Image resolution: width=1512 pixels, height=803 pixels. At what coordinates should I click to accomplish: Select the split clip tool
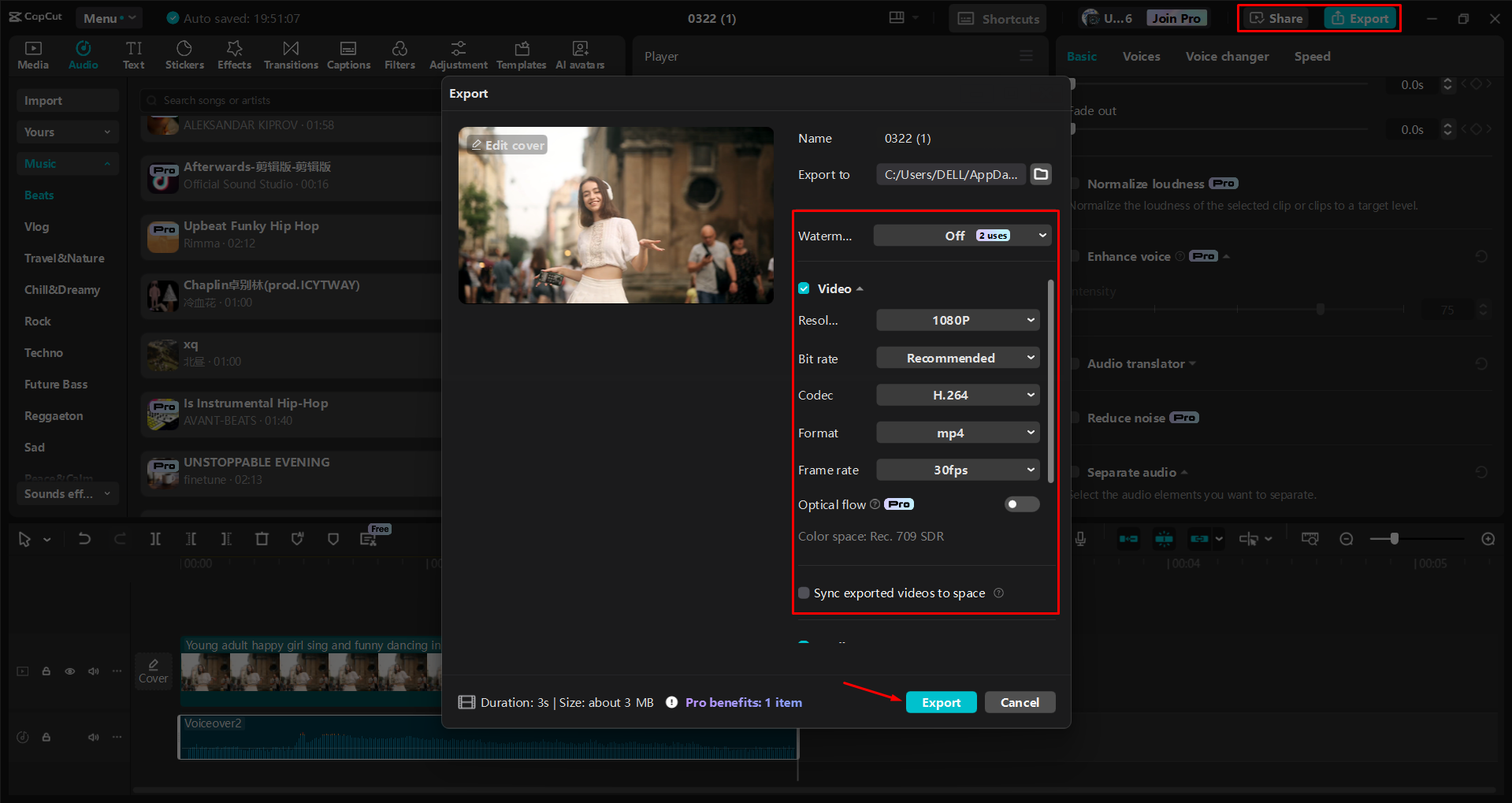155,539
